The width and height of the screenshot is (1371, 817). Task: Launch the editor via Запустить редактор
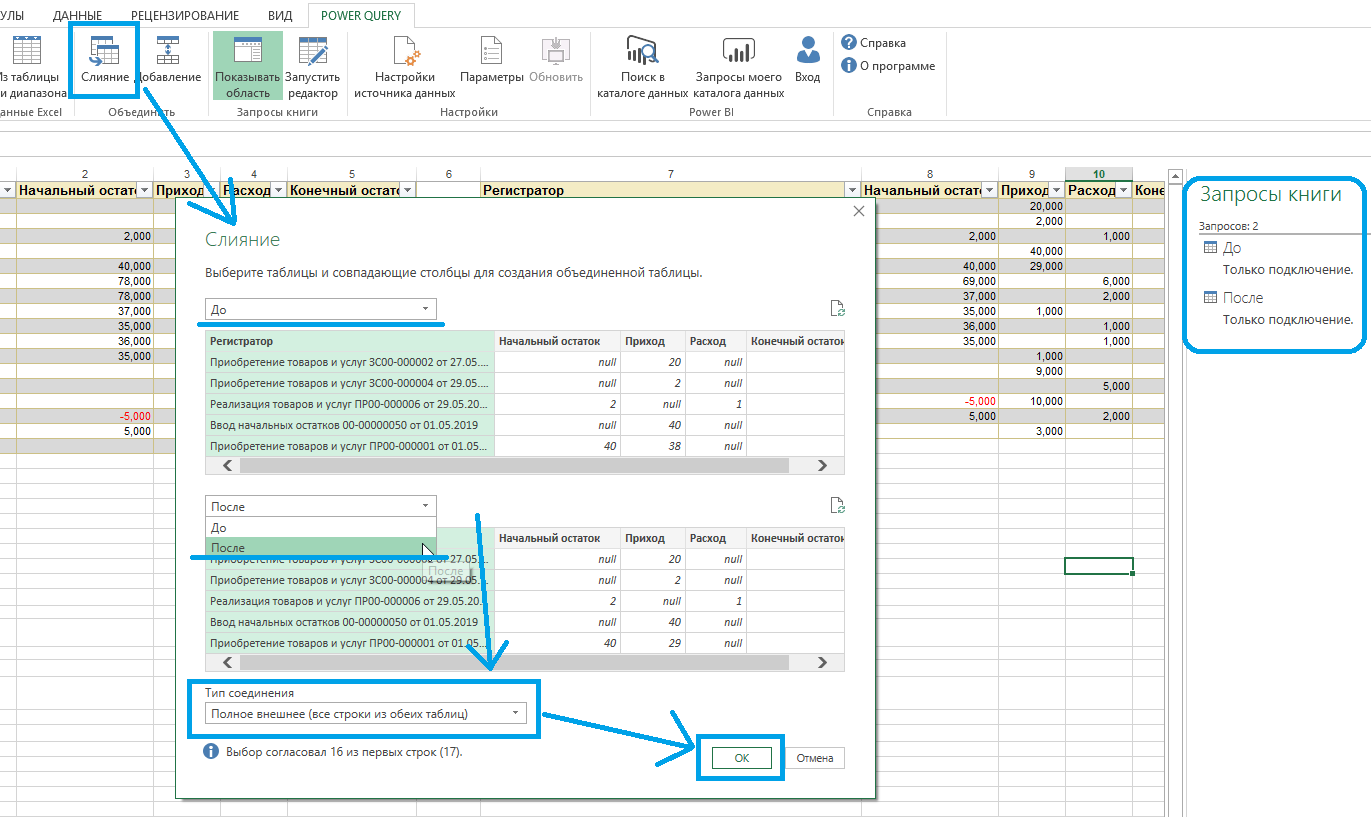pos(313,66)
